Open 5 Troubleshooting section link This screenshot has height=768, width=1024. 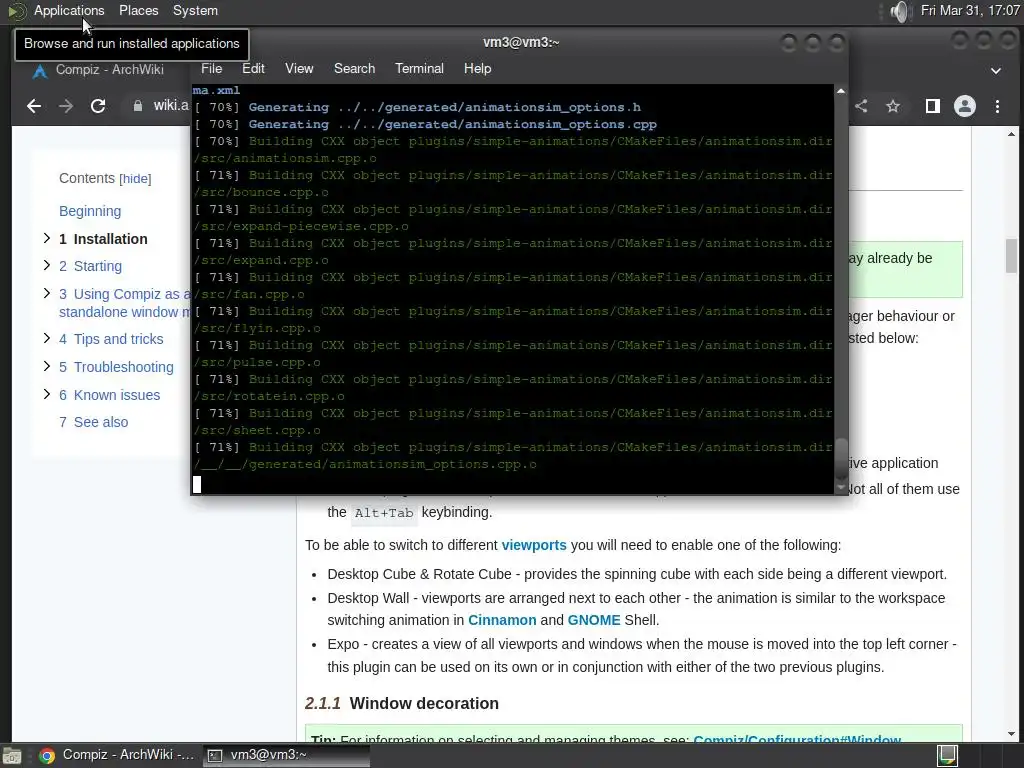click(x=116, y=367)
